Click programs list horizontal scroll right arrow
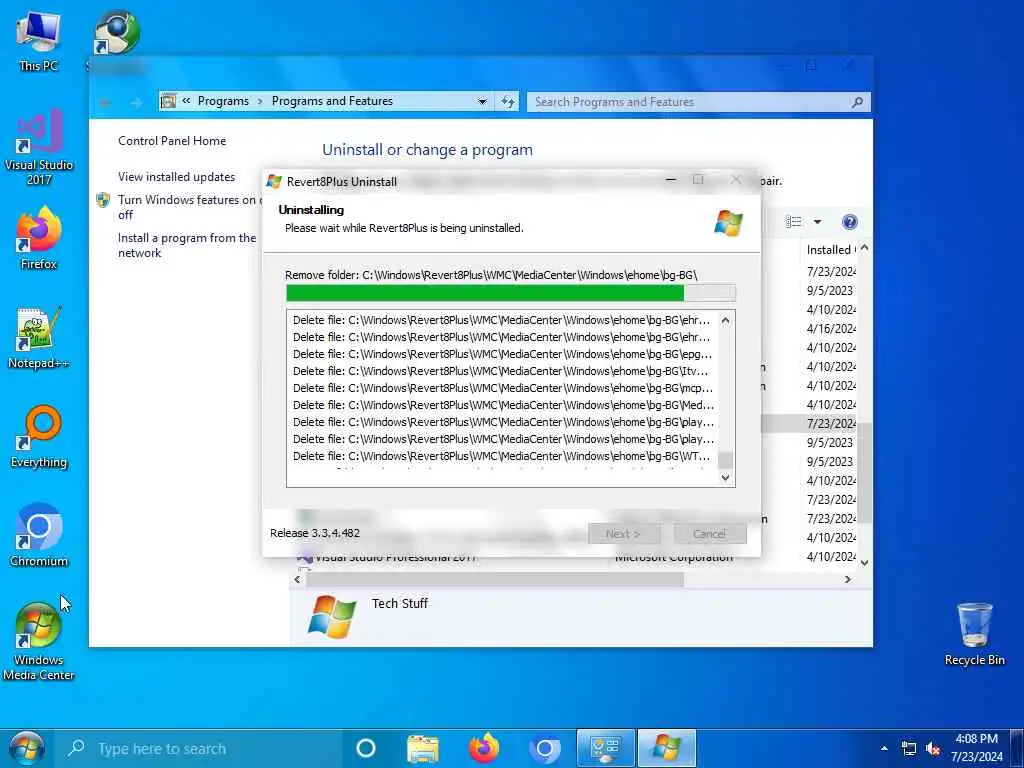The height and width of the screenshot is (768, 1024). click(x=848, y=579)
